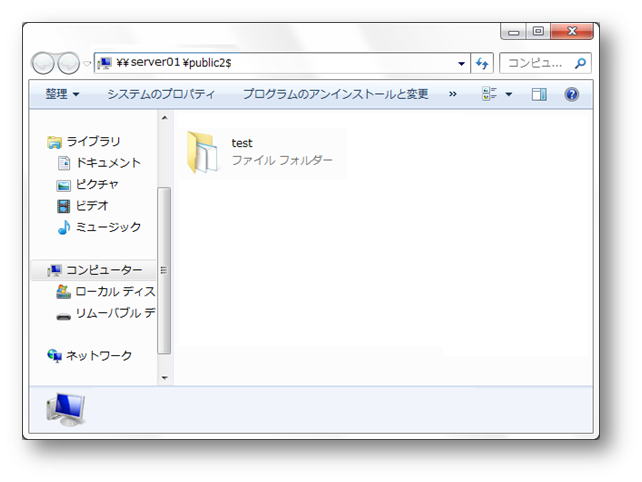Open the recent pages dropdown arrow

tap(87, 63)
